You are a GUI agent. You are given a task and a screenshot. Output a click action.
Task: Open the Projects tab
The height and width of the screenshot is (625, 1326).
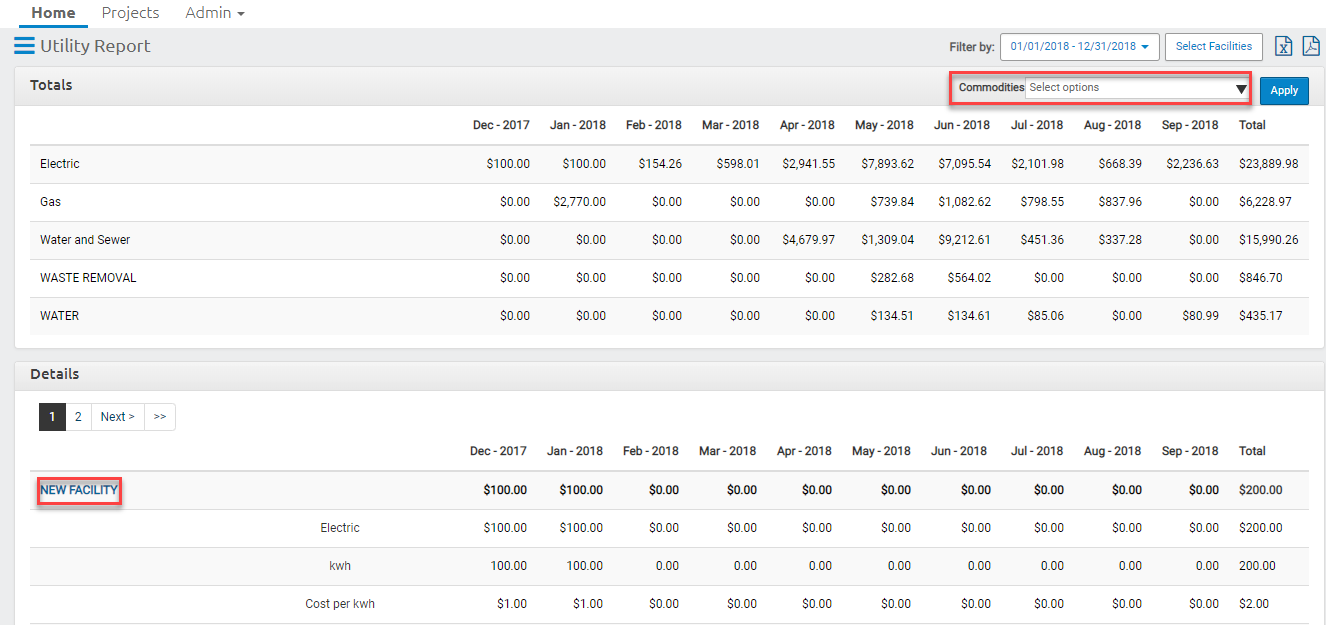[x=130, y=13]
